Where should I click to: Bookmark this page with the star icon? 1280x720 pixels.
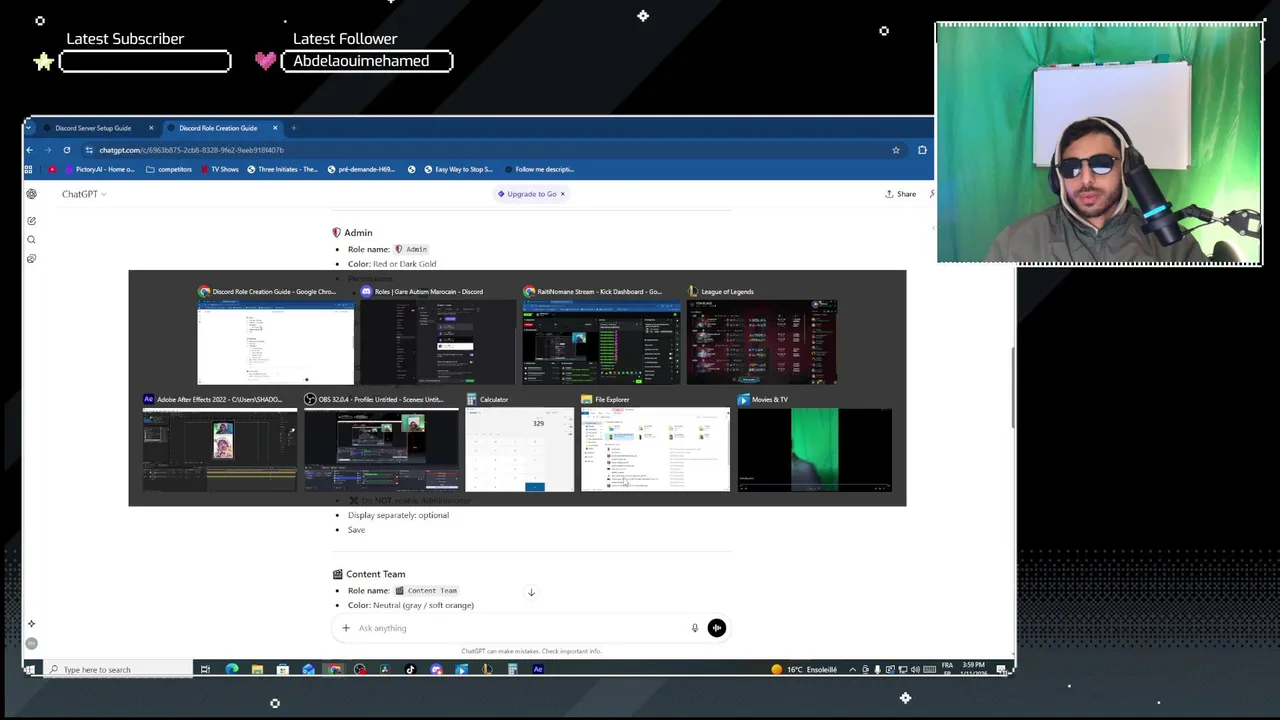[x=896, y=150]
